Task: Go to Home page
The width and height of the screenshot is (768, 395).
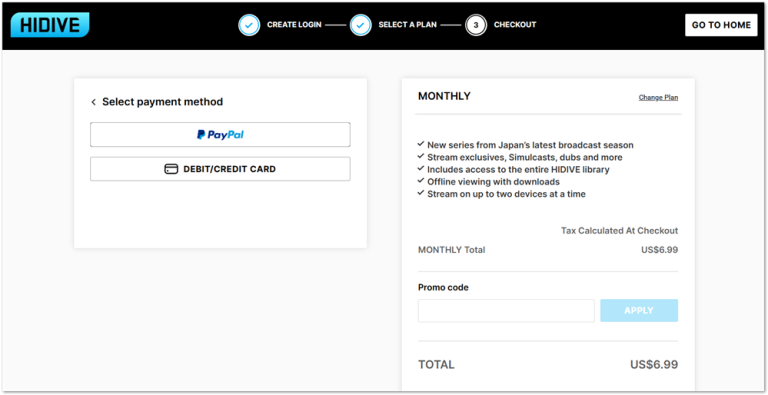Action: [x=721, y=25]
